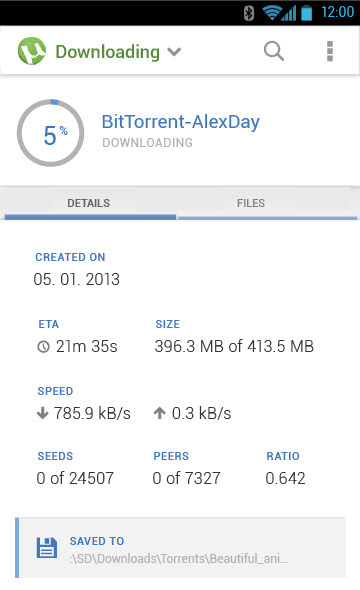Tap the floppy disk save icon
The width and height of the screenshot is (360, 590).
[47, 548]
